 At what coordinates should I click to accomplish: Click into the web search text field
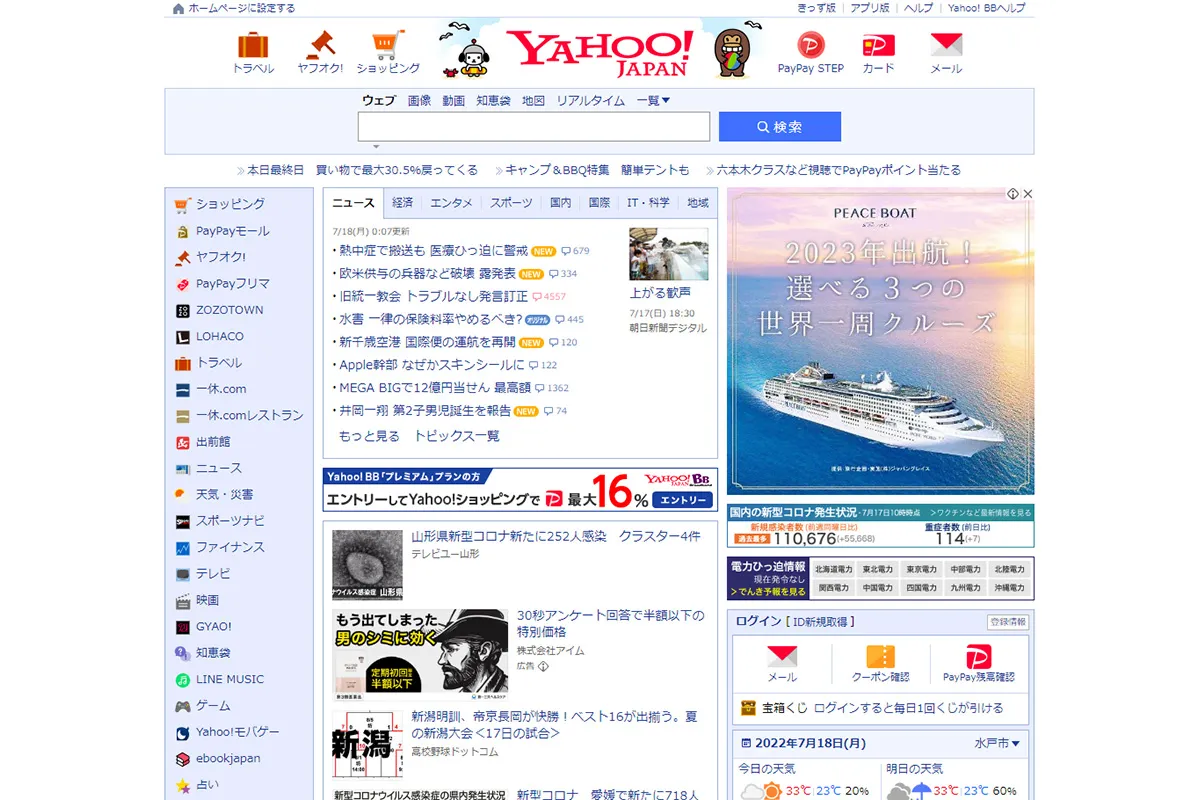[533, 127]
